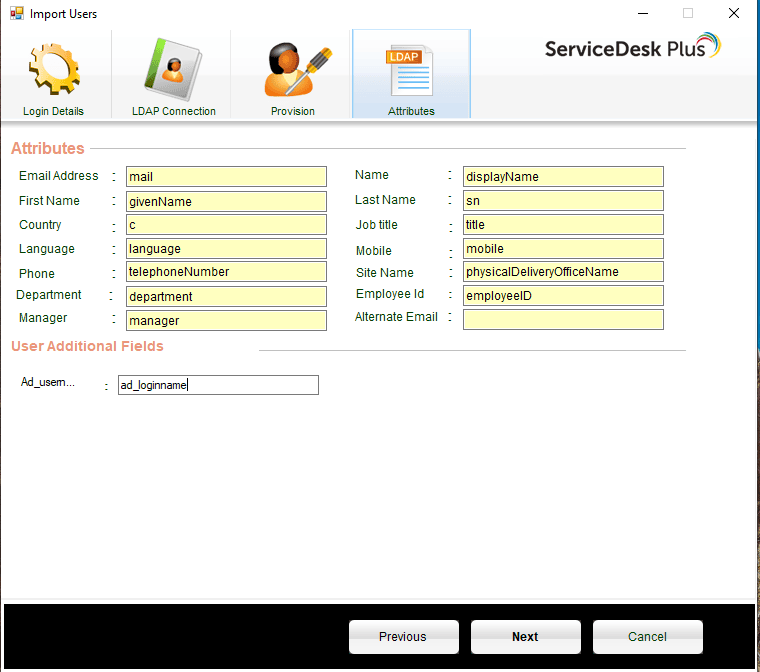The width and height of the screenshot is (760, 672).
Task: Focus the Site Name physicalDeliveryOfficeName field
Action: (563, 272)
